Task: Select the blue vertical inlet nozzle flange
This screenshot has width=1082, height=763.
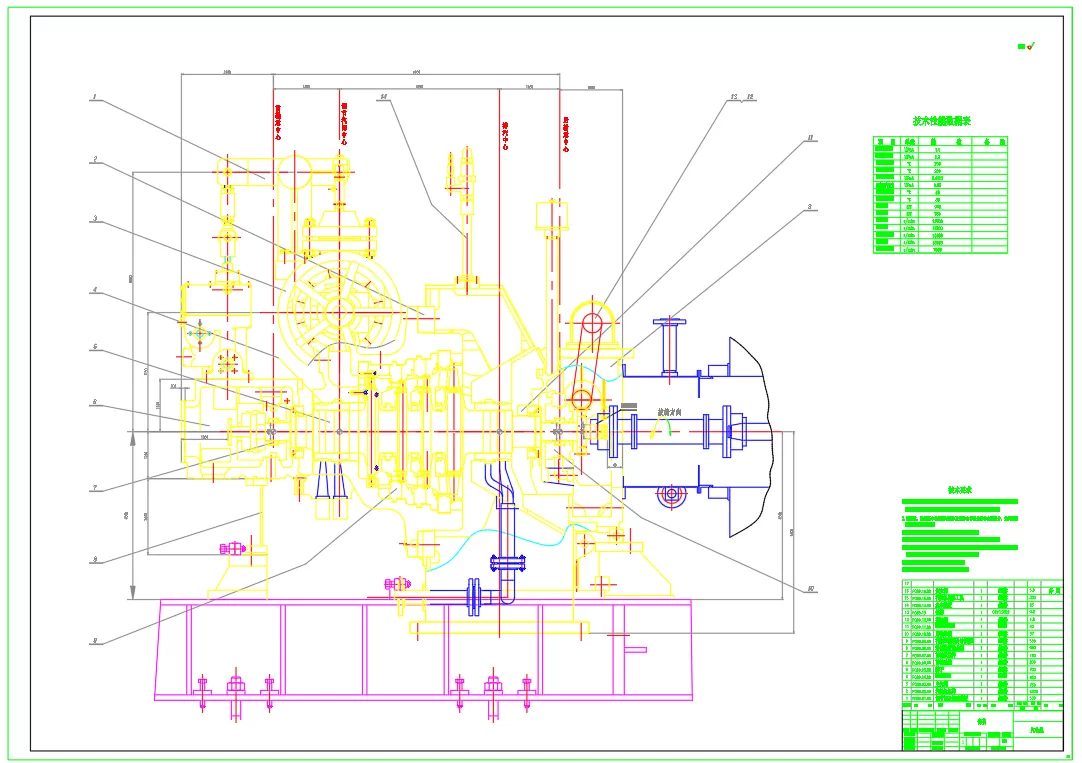Action: tap(670, 321)
